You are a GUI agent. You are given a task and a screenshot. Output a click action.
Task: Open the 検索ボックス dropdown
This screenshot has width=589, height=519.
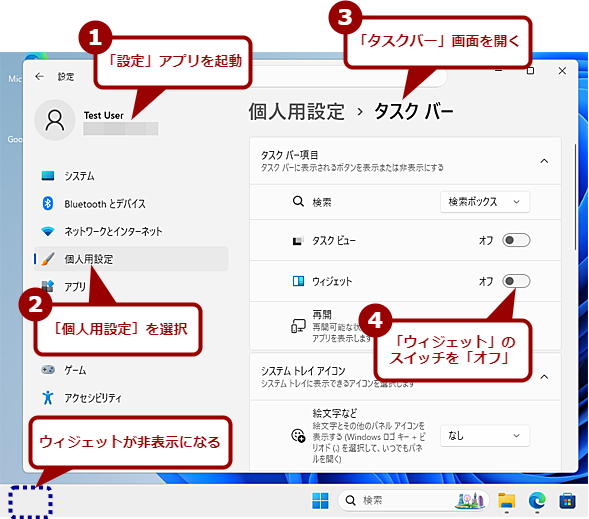[485, 202]
